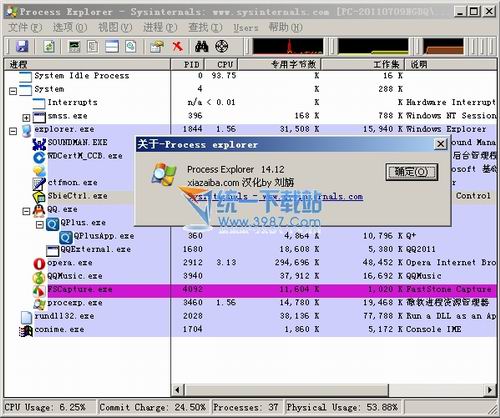Image resolution: width=500 pixels, height=418 pixels.
Task: Click the procexp.exe icon
Action: coord(39,304)
